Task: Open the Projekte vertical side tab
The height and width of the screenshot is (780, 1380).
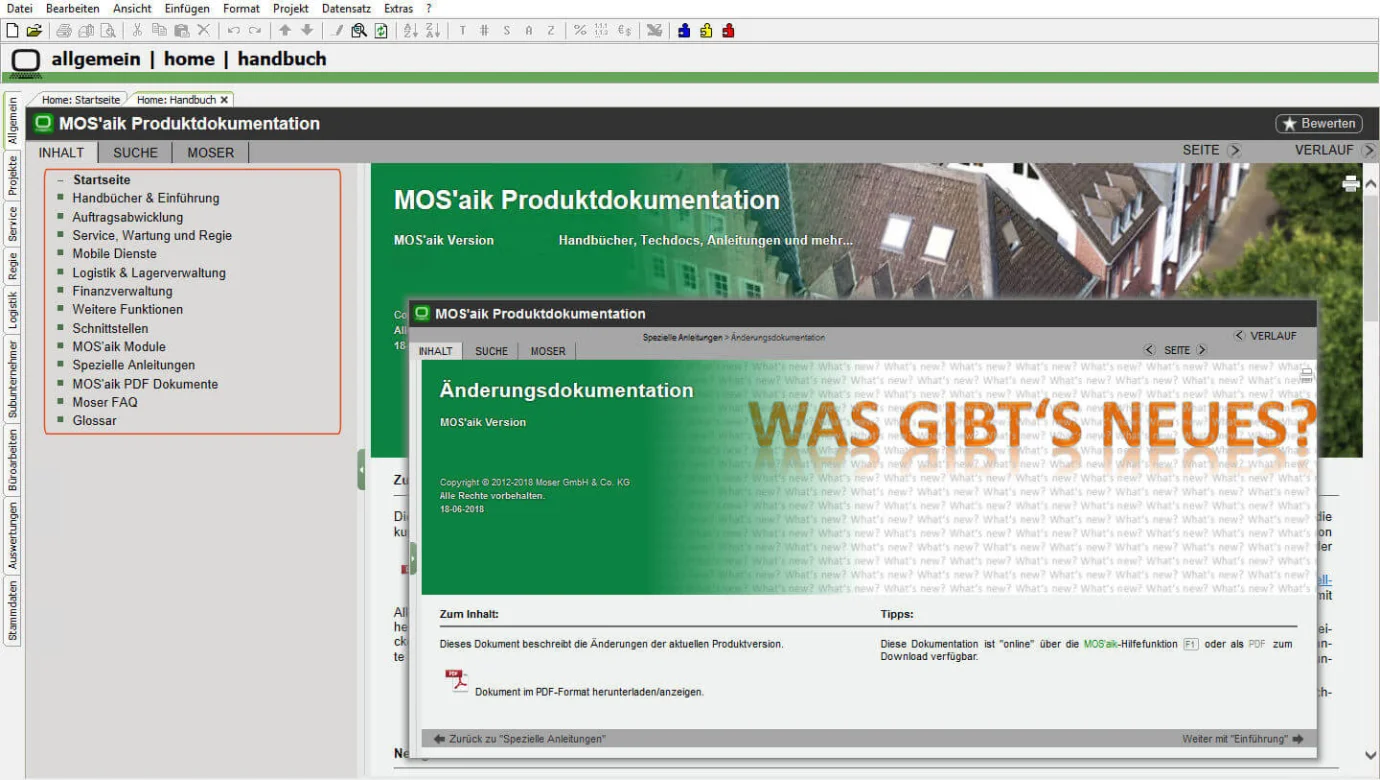Action: [13, 176]
